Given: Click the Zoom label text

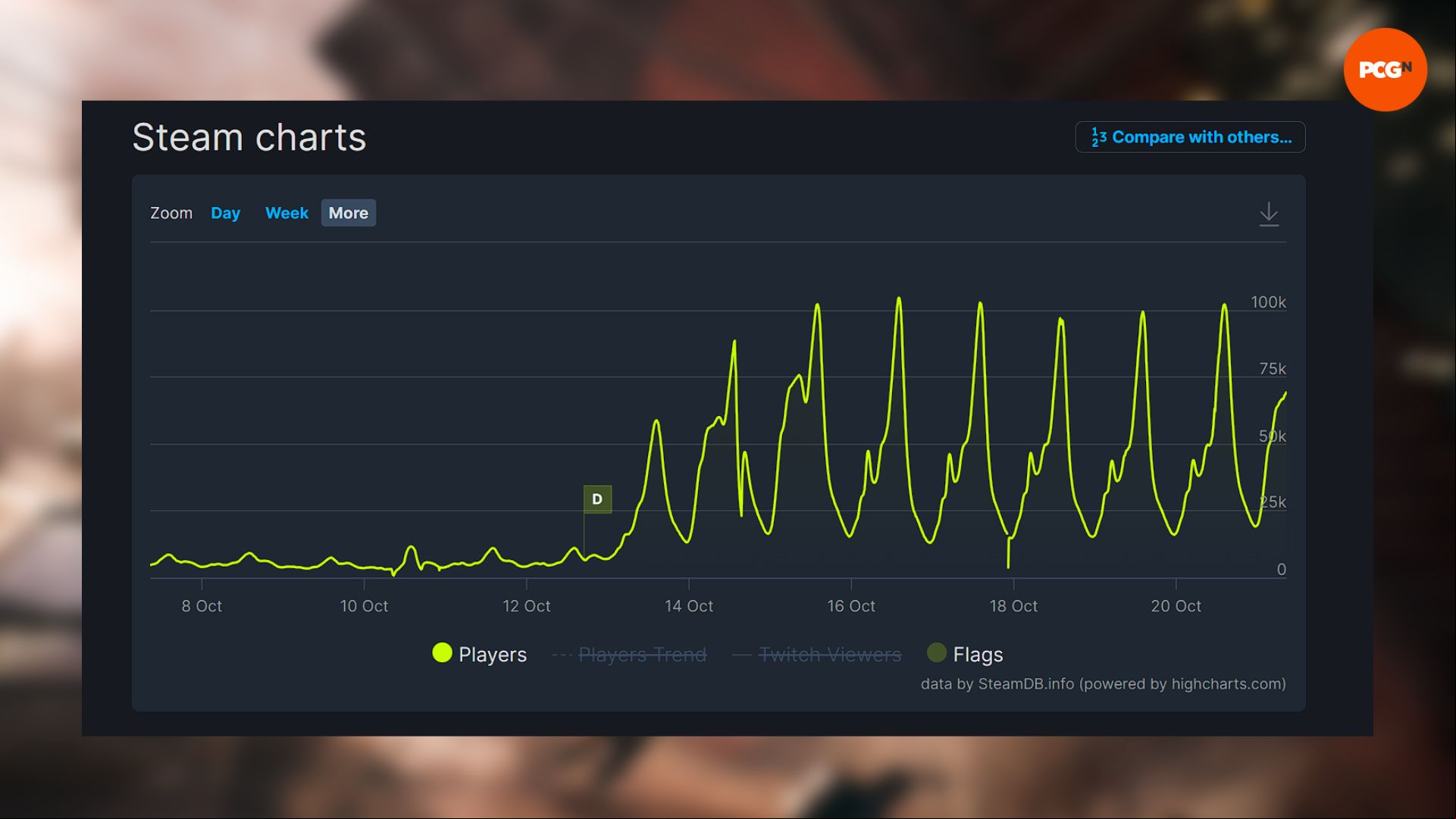Looking at the screenshot, I should tap(171, 213).
